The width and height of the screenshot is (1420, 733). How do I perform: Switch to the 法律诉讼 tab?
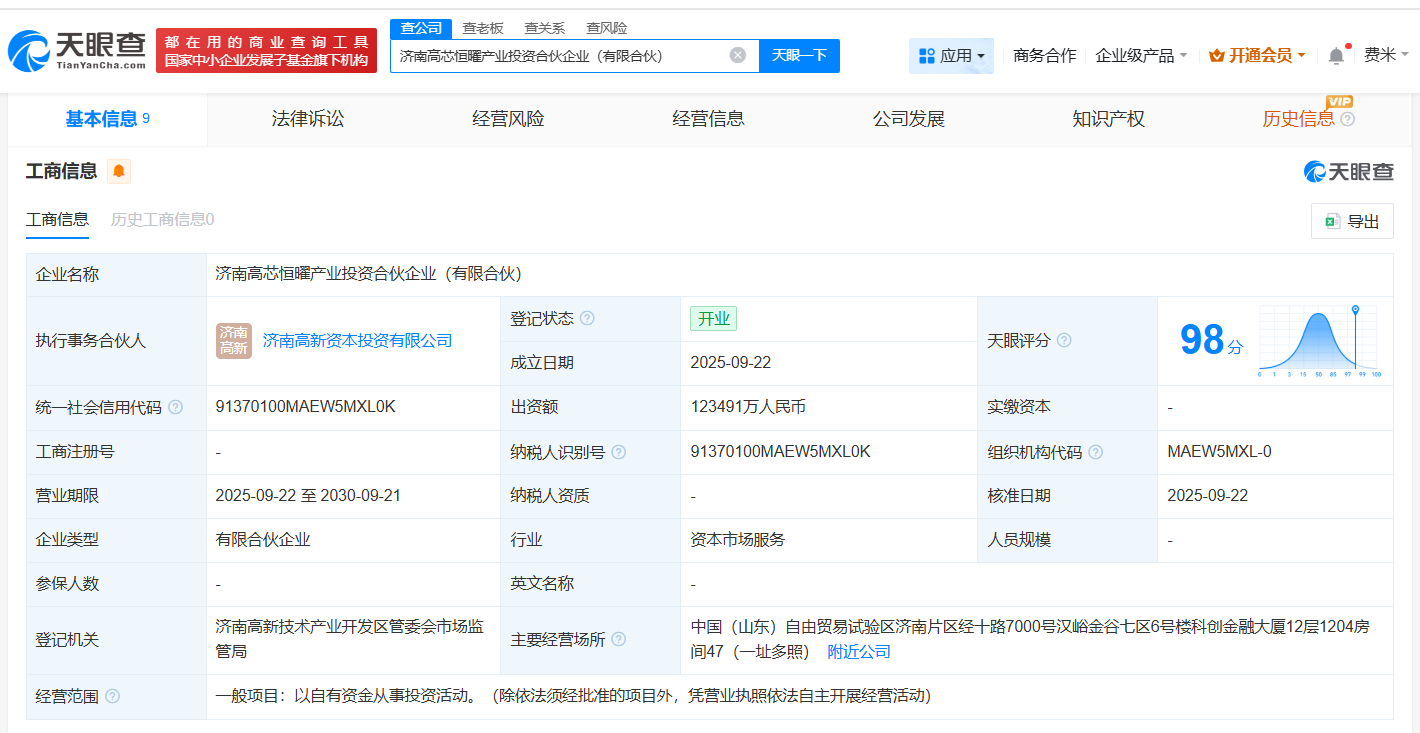(306, 118)
